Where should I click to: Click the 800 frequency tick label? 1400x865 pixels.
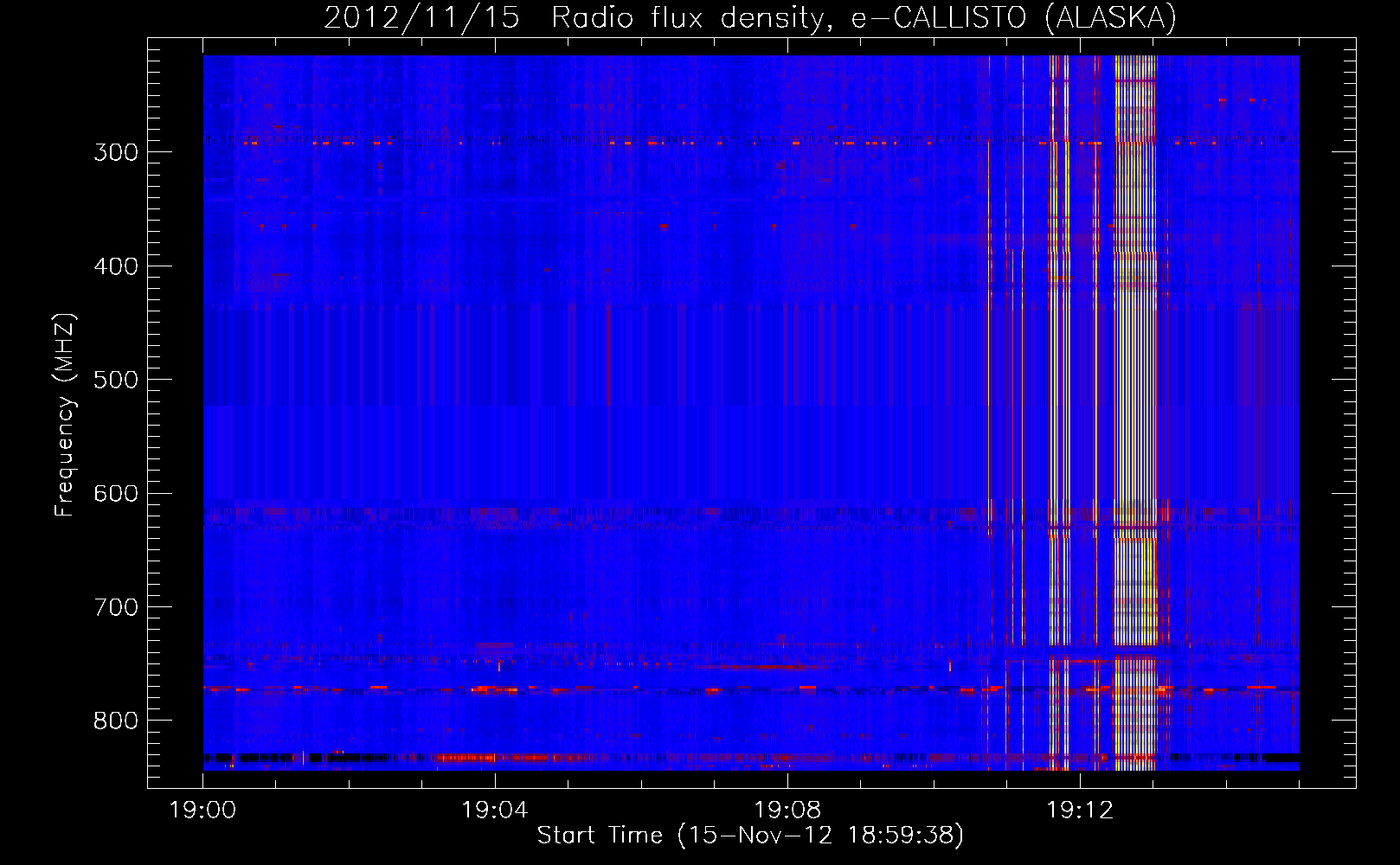pos(116,721)
